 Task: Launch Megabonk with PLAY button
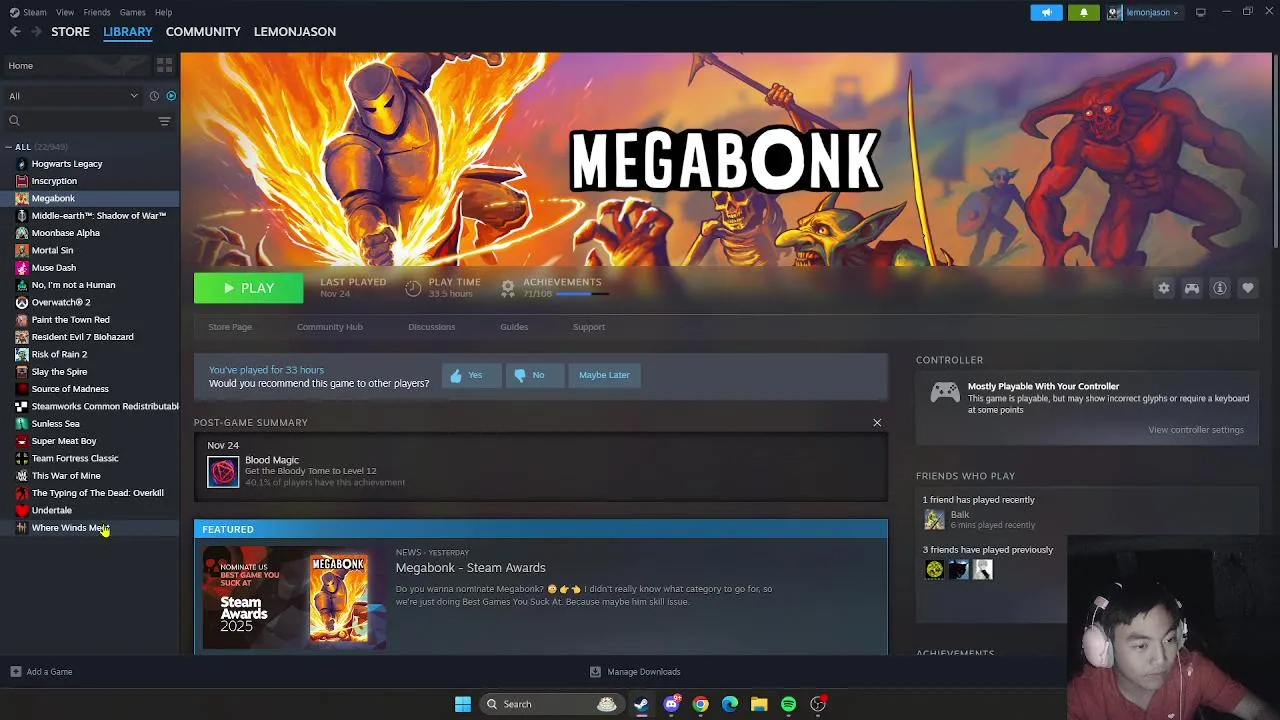pyautogui.click(x=248, y=288)
